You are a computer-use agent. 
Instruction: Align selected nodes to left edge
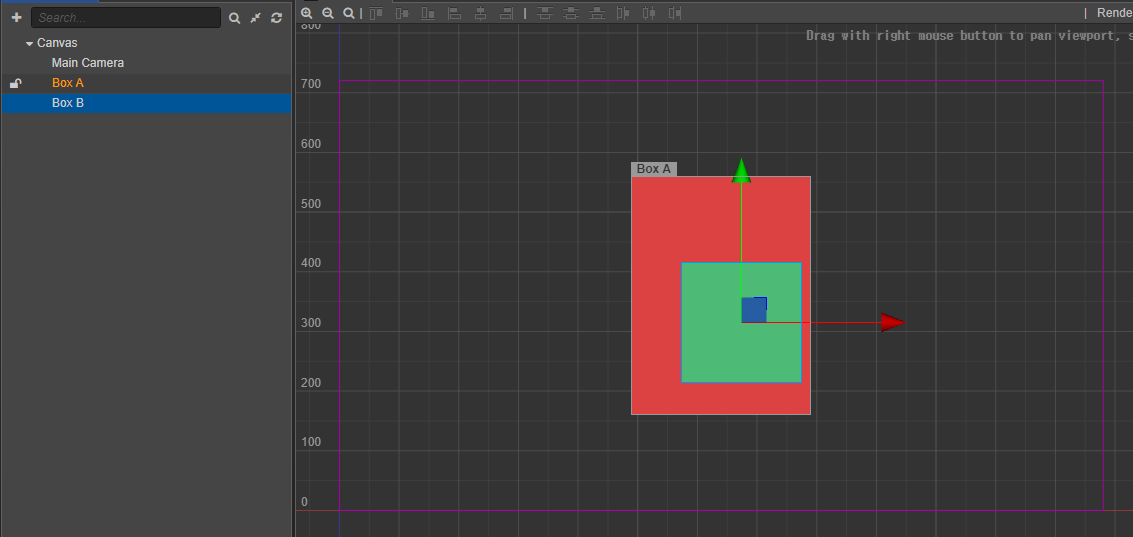click(454, 13)
